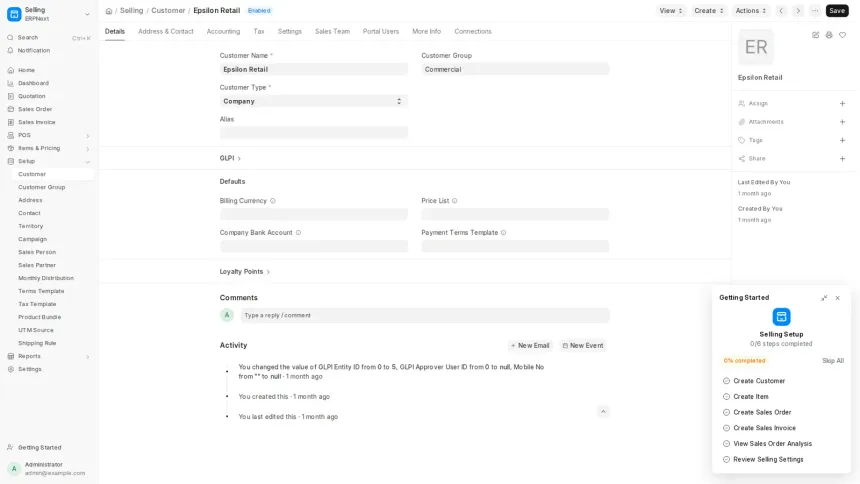The image size is (860, 484).
Task: Open Notification bell in sidebar
Action: 10,50
